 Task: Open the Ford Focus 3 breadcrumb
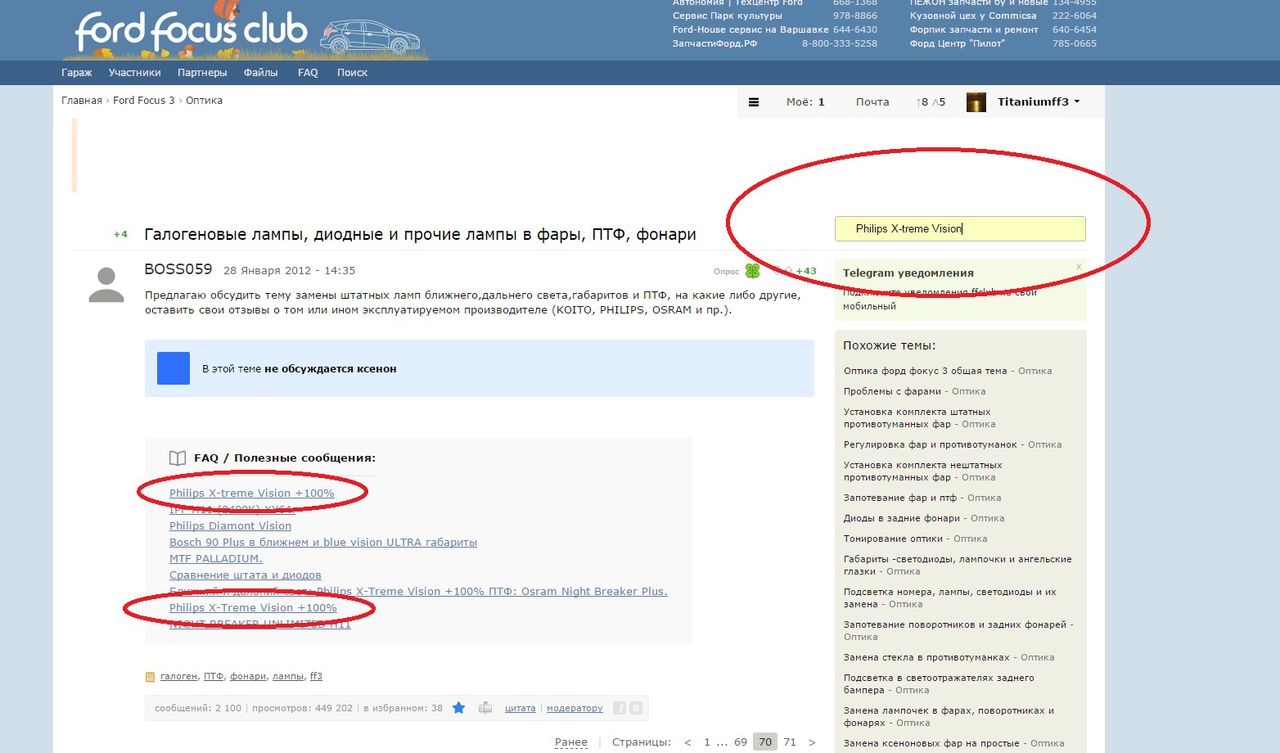(x=144, y=101)
